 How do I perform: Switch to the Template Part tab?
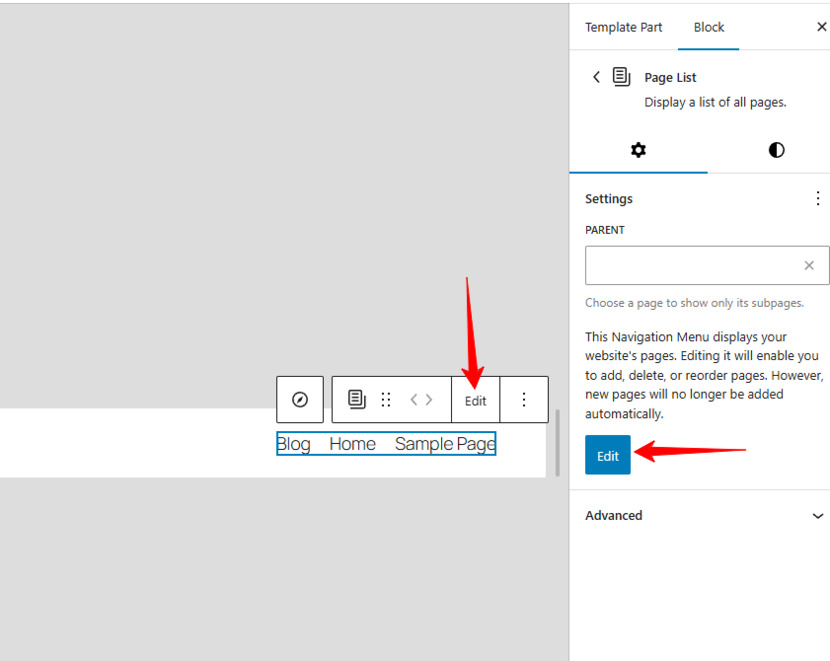(624, 28)
